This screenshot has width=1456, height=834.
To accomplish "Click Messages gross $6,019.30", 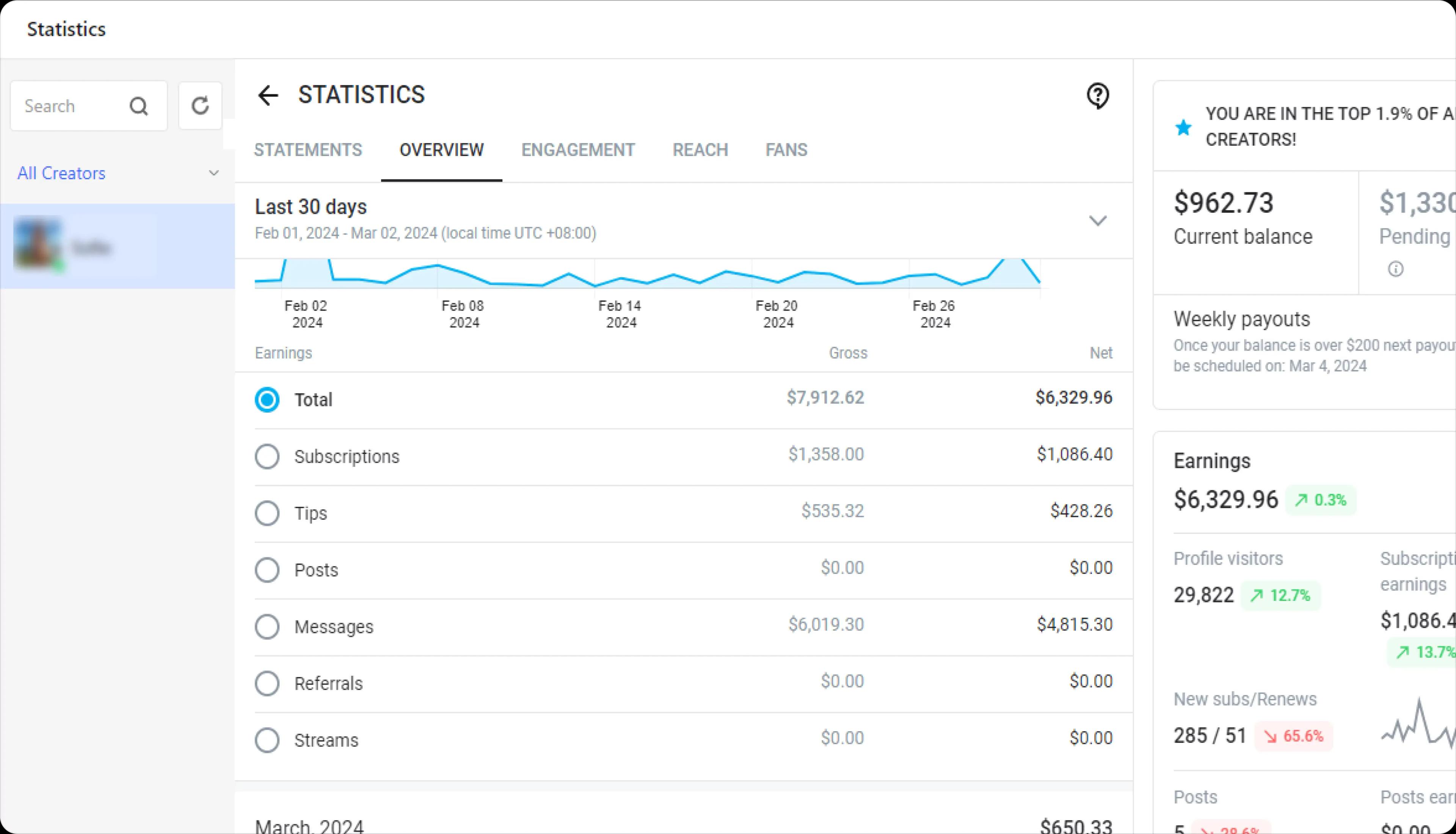I will (x=825, y=624).
